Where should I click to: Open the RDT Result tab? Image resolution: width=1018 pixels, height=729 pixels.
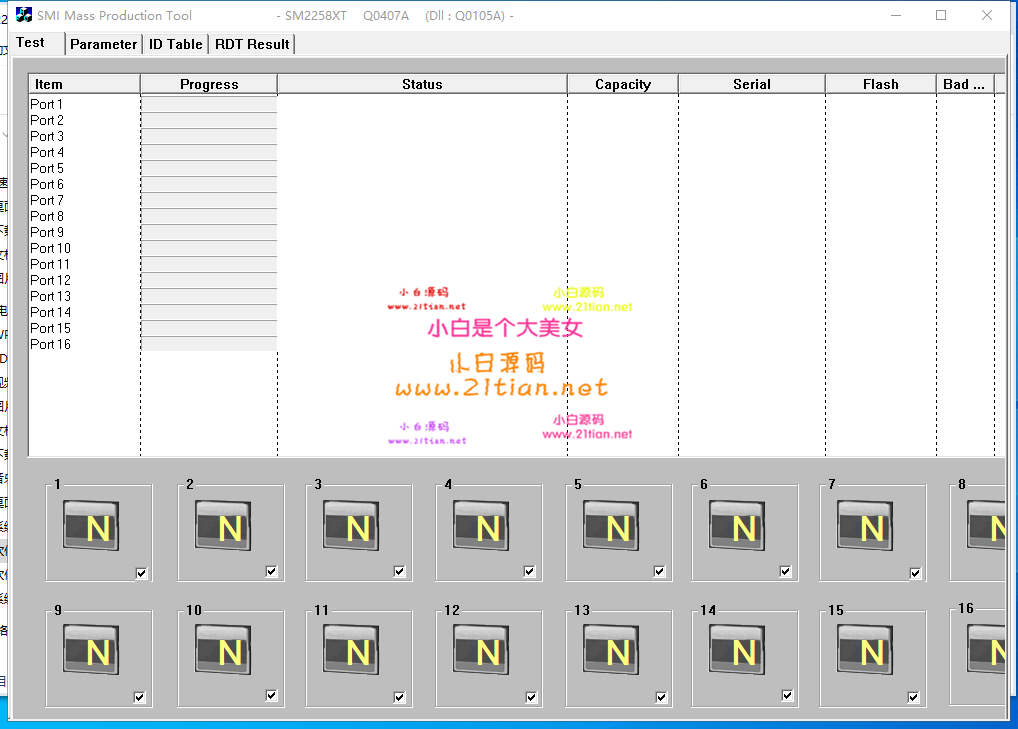click(x=252, y=44)
